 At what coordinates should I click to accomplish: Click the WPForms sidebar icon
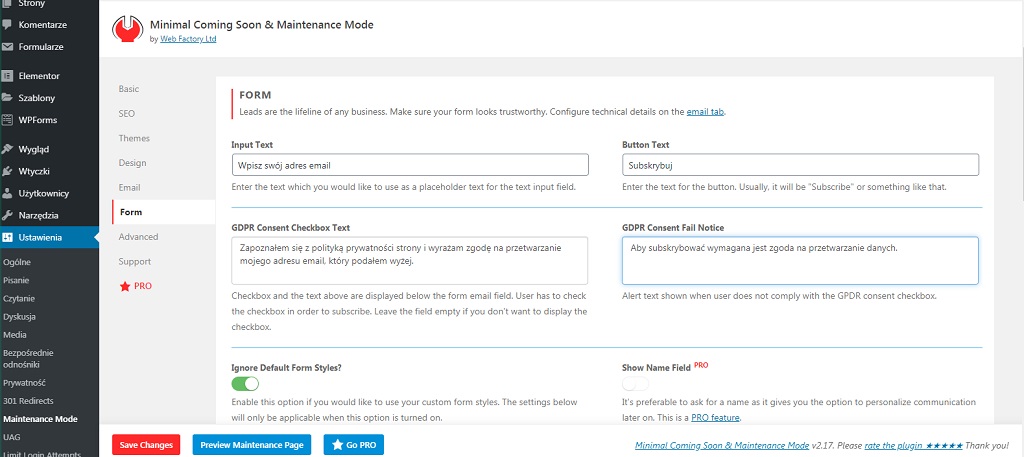[x=7, y=120]
